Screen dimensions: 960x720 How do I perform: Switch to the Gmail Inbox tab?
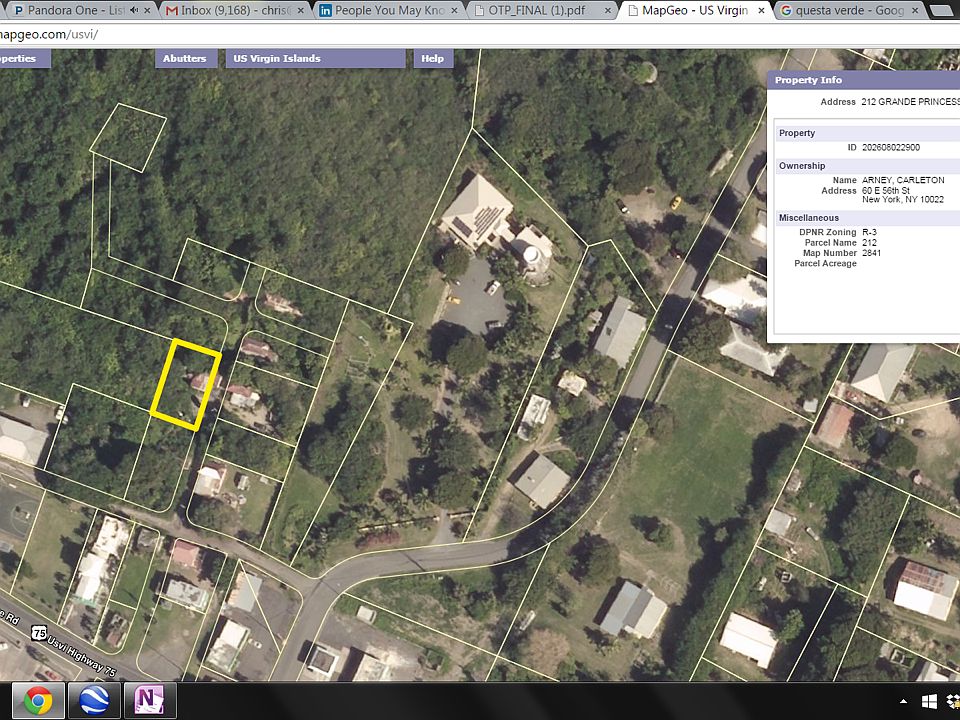click(236, 10)
